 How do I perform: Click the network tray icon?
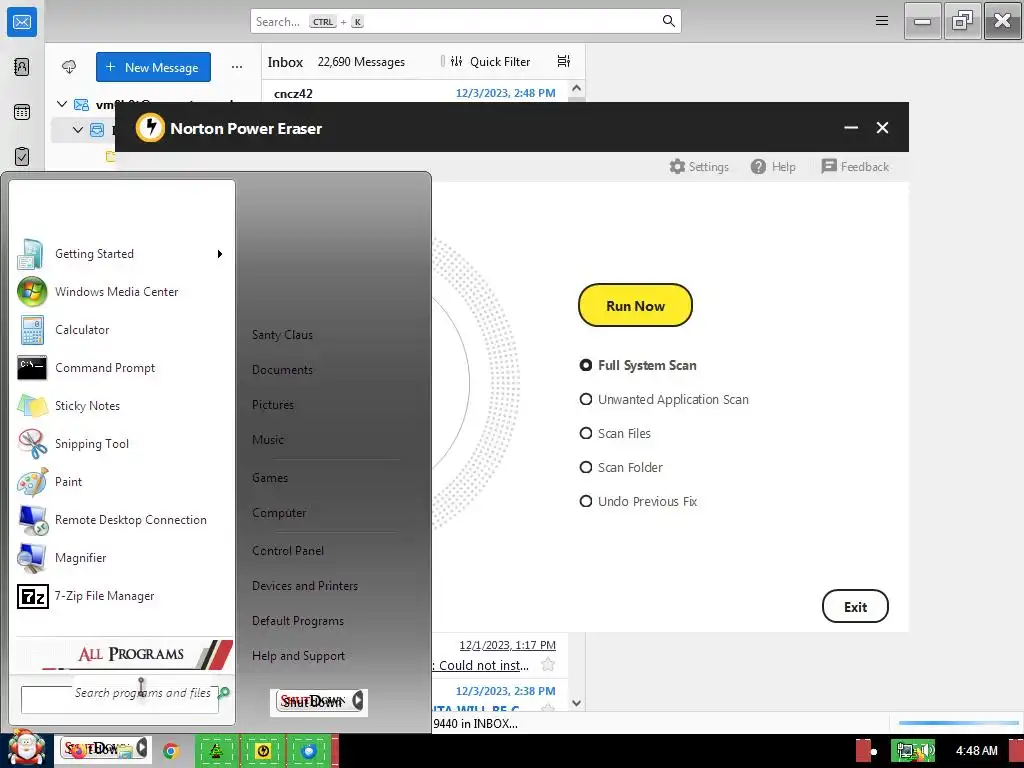(x=906, y=751)
